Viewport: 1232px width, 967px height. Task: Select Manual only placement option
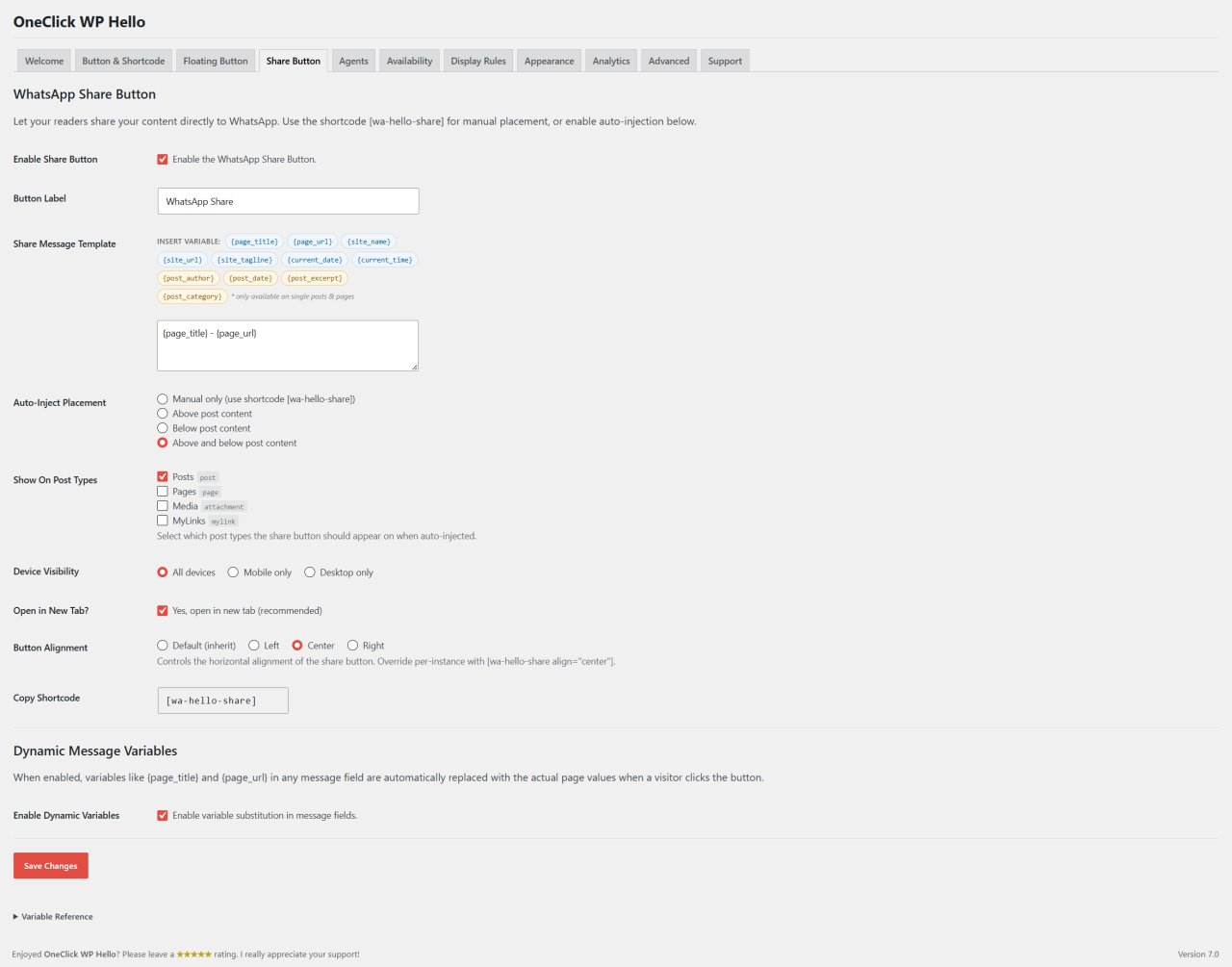(x=163, y=398)
